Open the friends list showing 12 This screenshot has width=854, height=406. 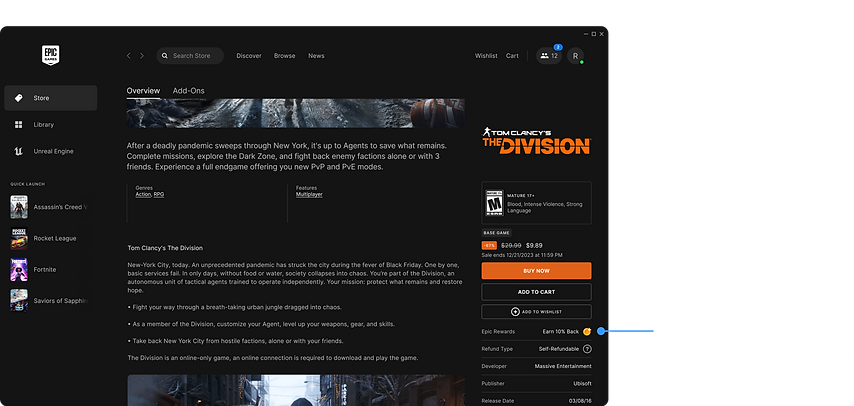(x=549, y=56)
